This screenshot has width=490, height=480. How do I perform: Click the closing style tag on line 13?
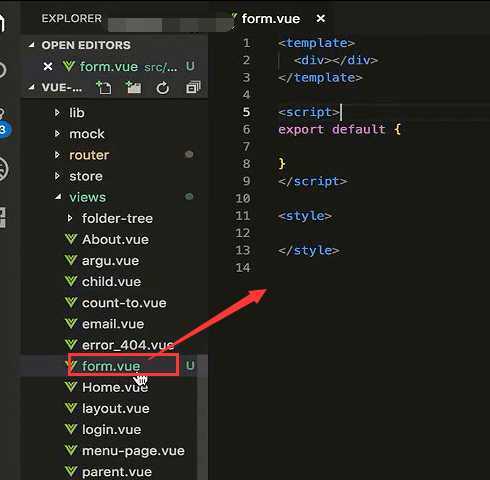(309, 250)
